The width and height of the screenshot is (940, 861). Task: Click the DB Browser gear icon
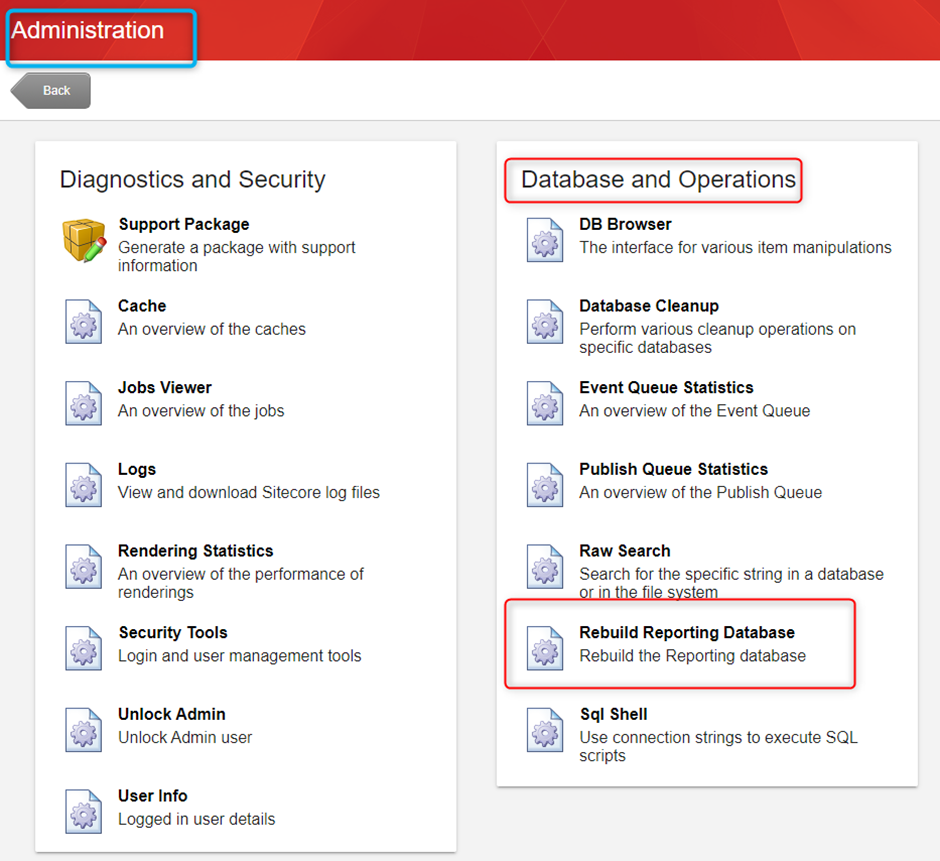(x=545, y=240)
